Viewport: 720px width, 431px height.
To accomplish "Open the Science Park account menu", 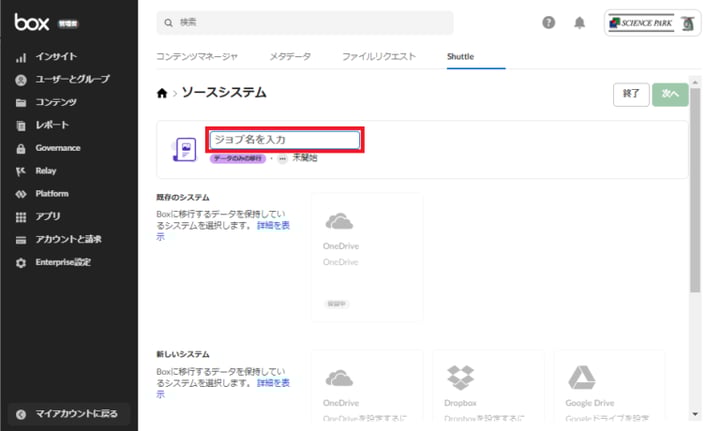I will (x=652, y=23).
